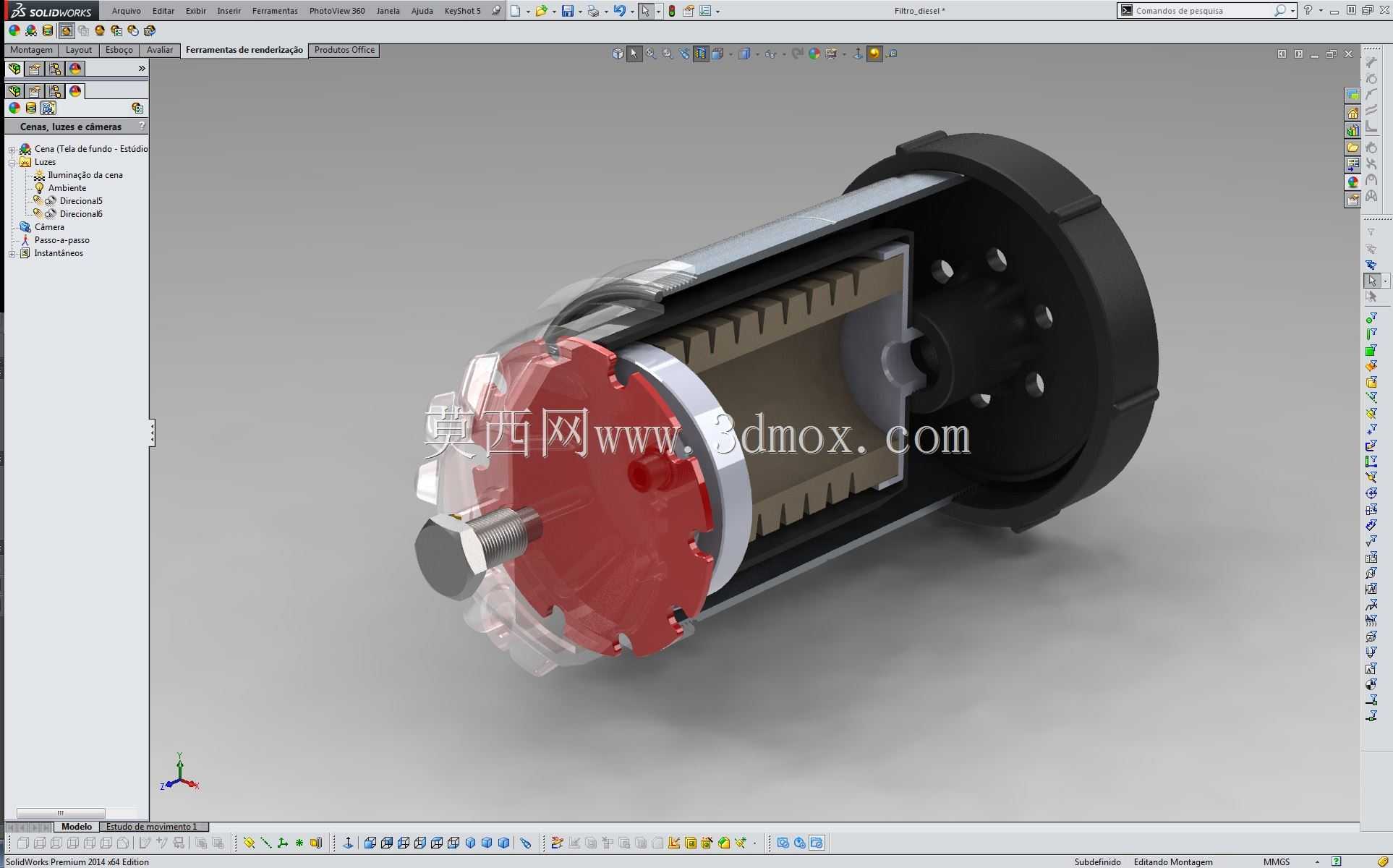Click the pin icon after KeyShot 5
Image resolution: width=1393 pixels, height=868 pixels.
click(x=495, y=11)
